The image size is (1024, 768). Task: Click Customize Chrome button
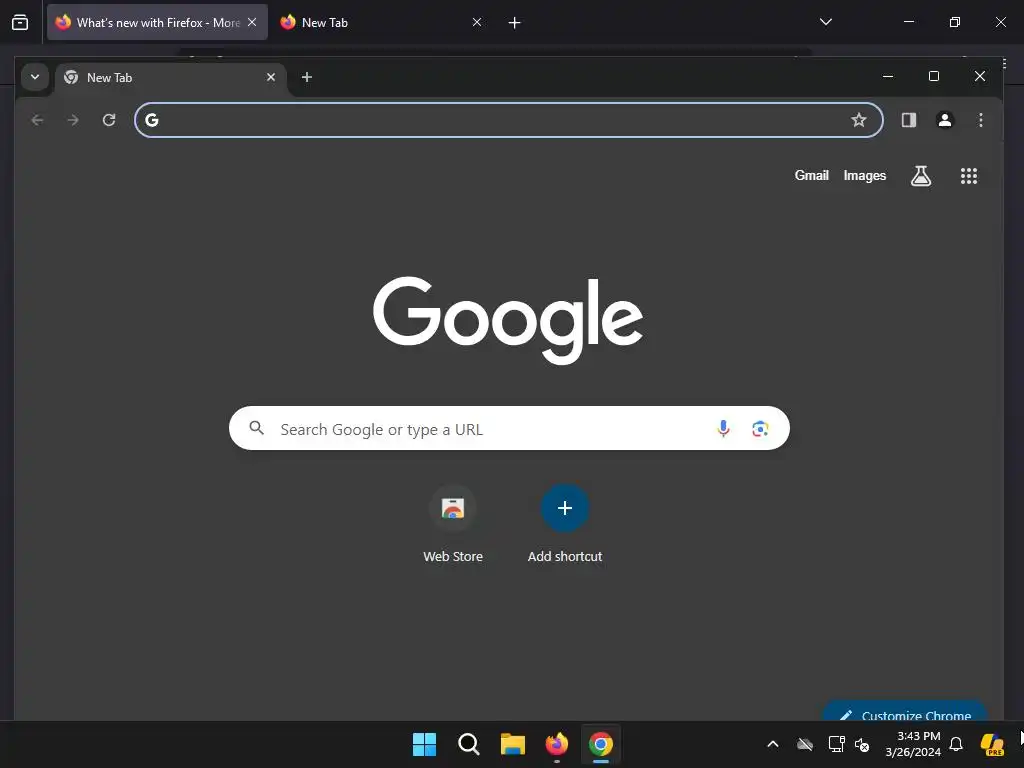pyautogui.click(x=904, y=712)
